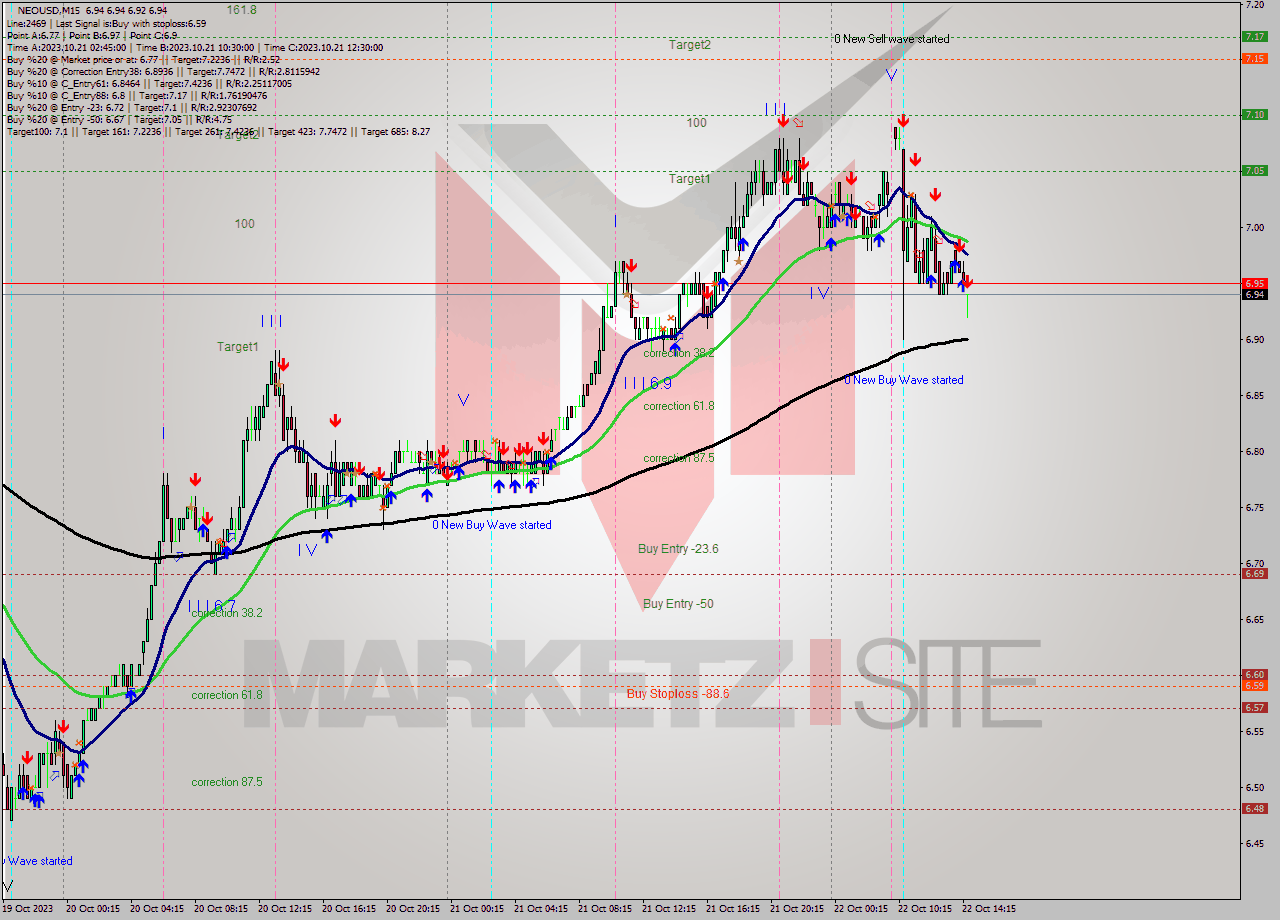The width and height of the screenshot is (1280, 920).
Task: Click the red 6.60 price tag on axis
Action: (x=1254, y=675)
